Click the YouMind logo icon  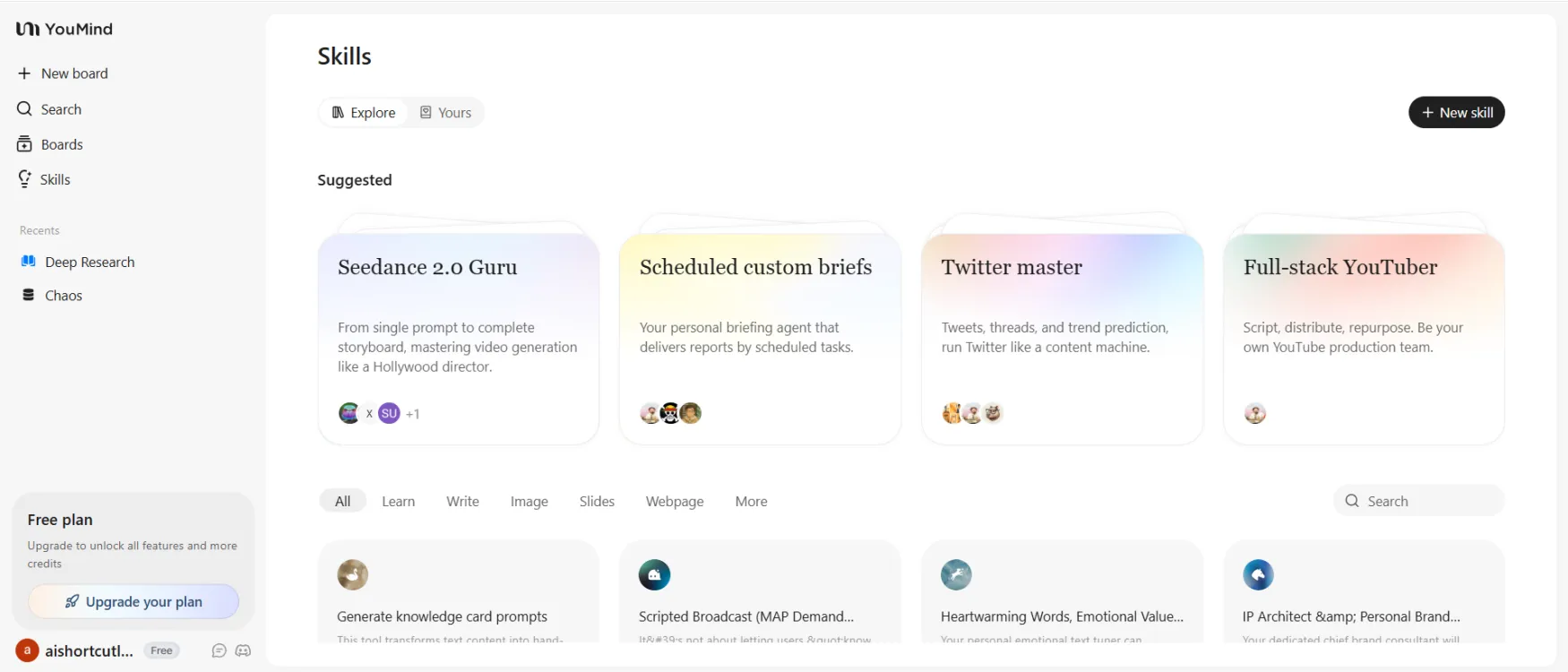click(28, 29)
